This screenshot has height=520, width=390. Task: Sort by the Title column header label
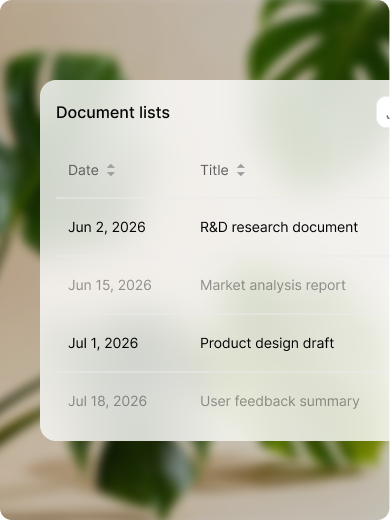(214, 170)
